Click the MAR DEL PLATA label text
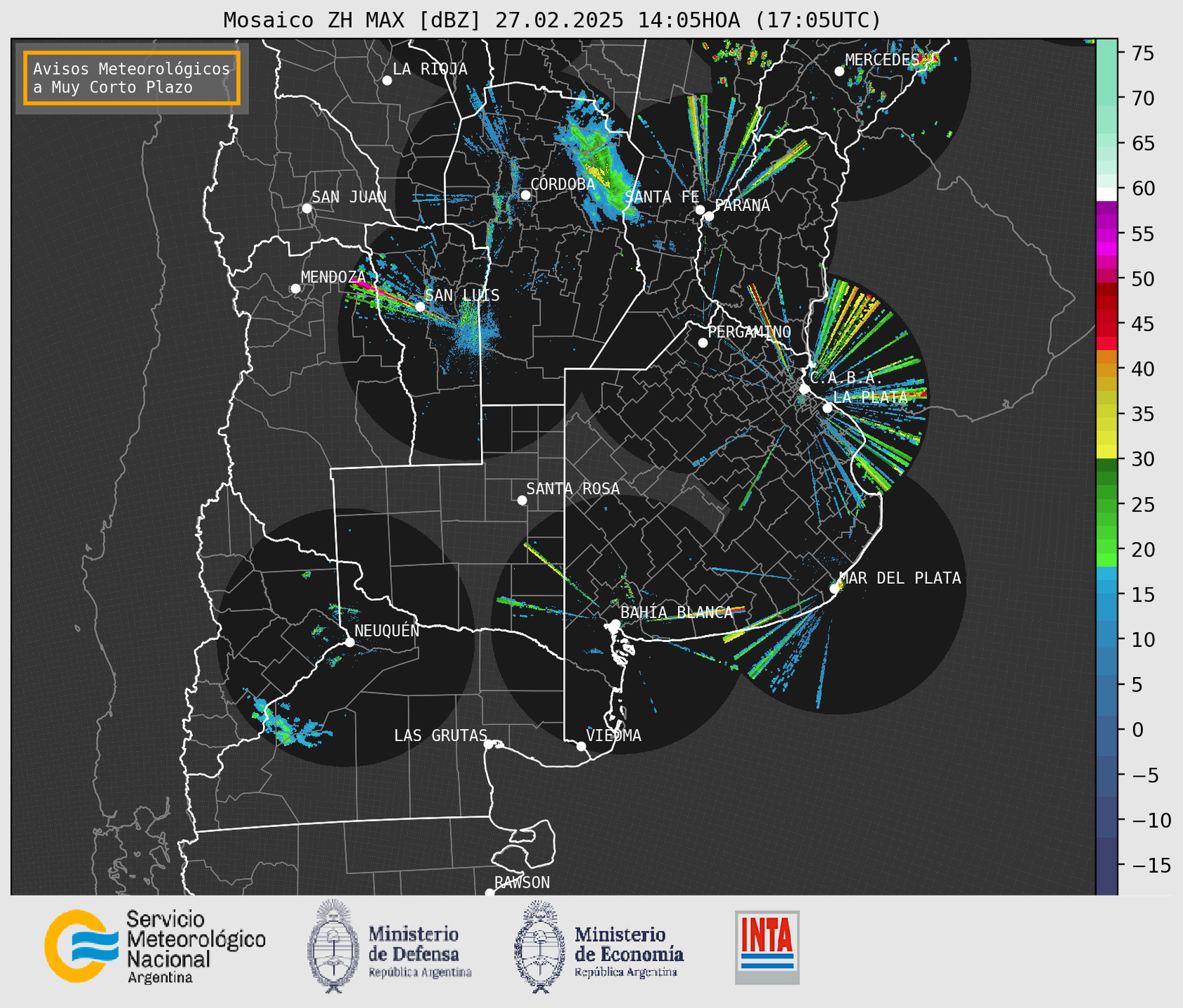 (900, 578)
